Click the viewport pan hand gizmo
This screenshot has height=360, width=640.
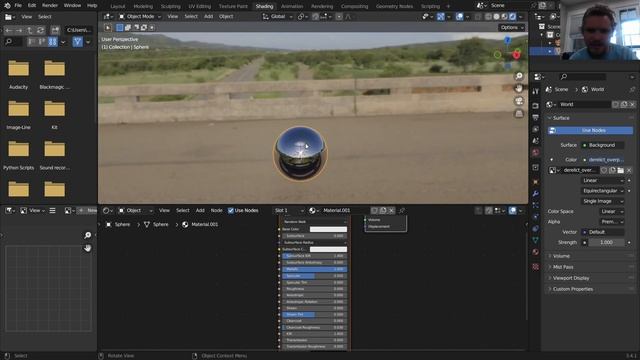point(519,89)
